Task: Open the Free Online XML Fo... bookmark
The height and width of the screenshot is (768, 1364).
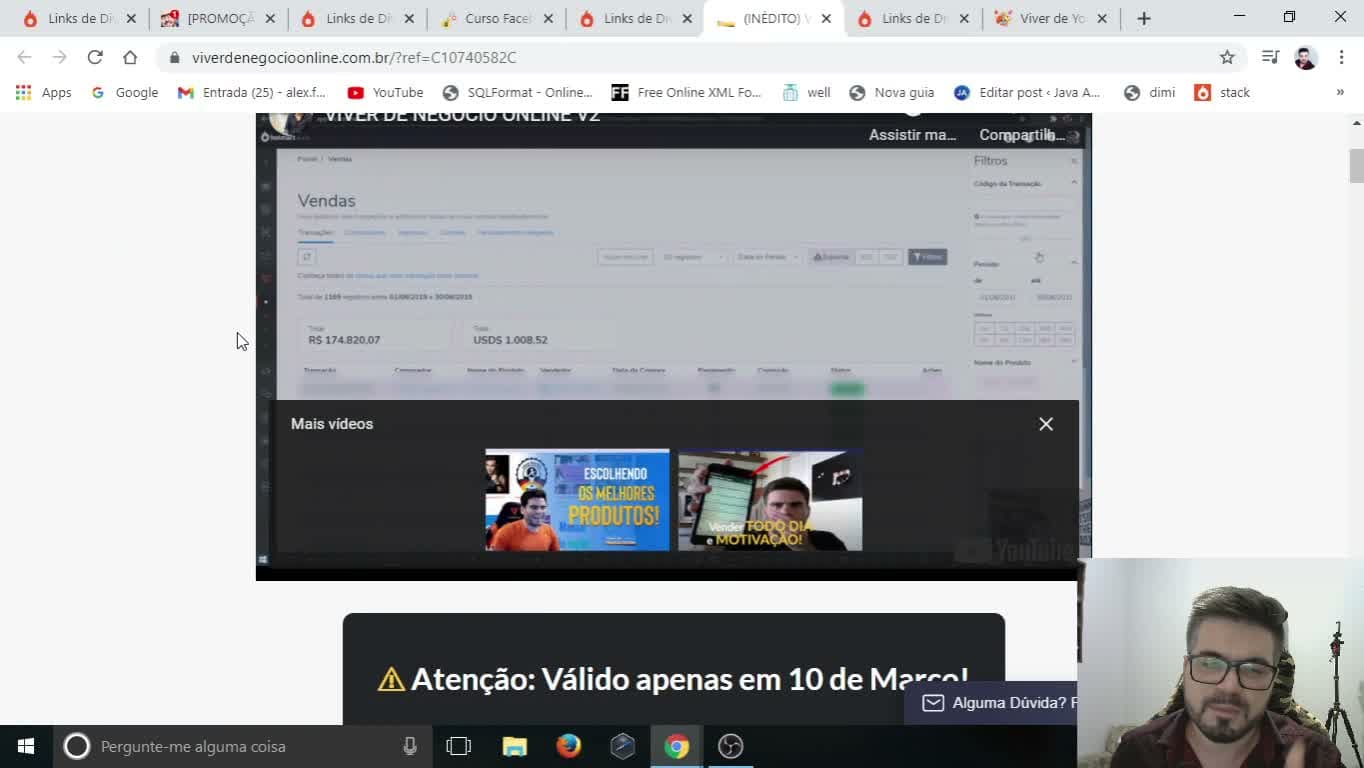Action: coord(686,92)
